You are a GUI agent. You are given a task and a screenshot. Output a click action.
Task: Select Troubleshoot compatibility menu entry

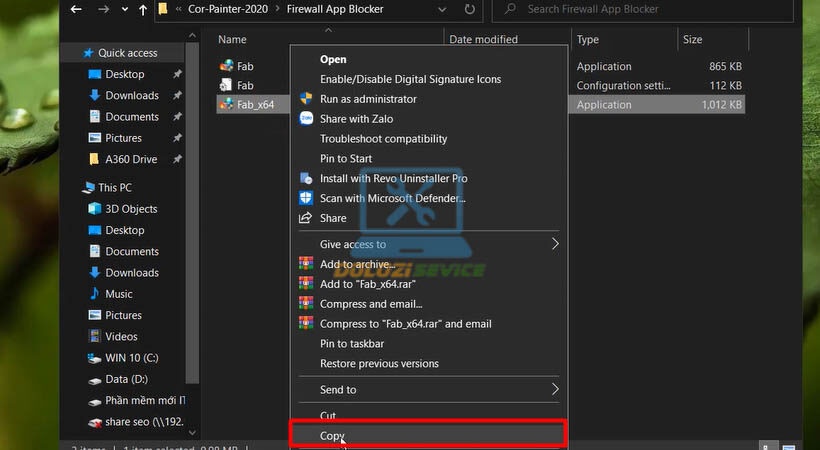click(x=383, y=139)
